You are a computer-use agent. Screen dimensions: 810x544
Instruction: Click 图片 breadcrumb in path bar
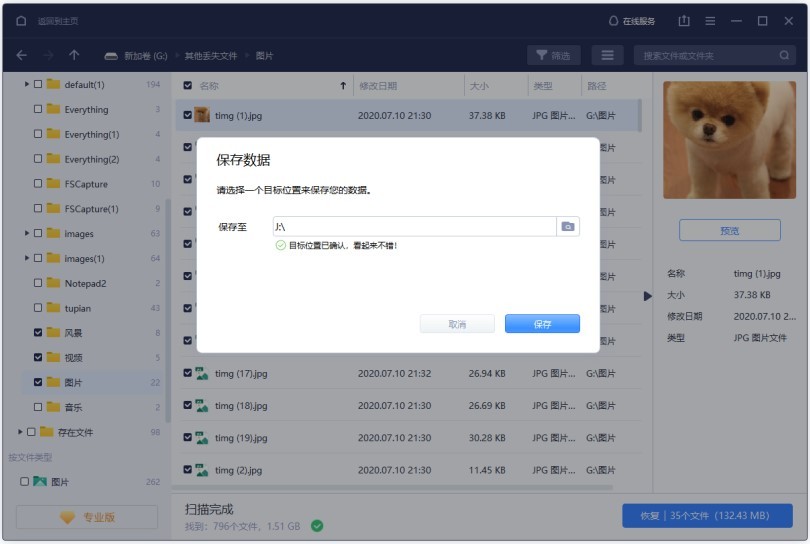pyautogui.click(x=264, y=56)
